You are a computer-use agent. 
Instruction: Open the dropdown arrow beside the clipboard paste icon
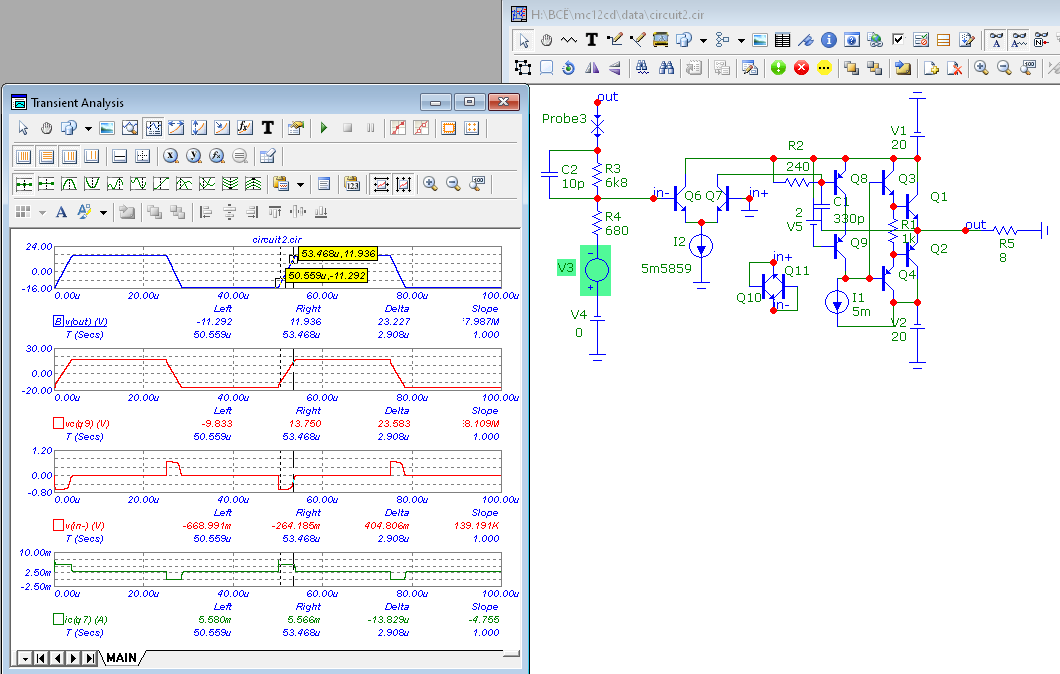coord(300,184)
